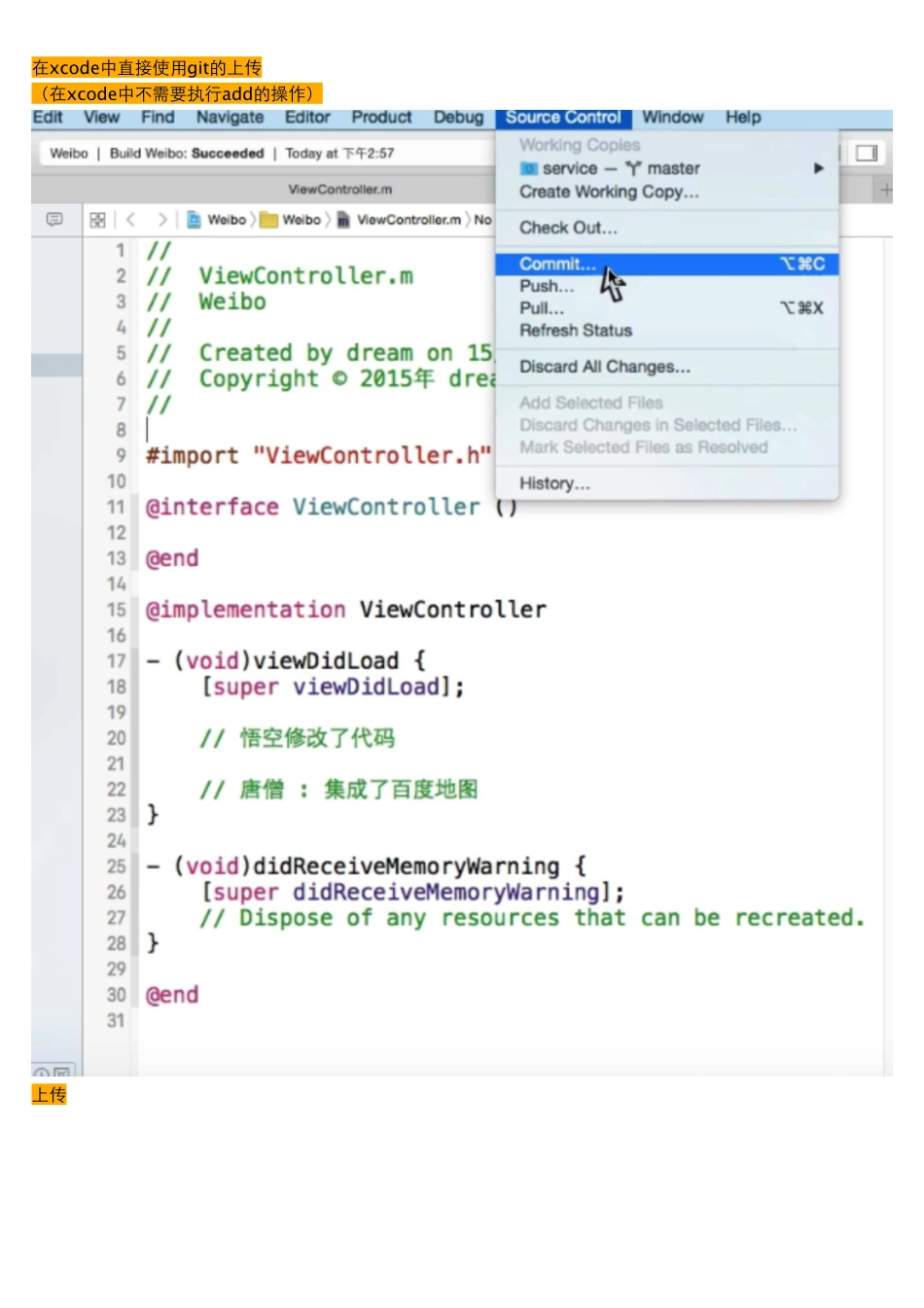
Task: Click Refresh Status menu item
Action: 575,331
